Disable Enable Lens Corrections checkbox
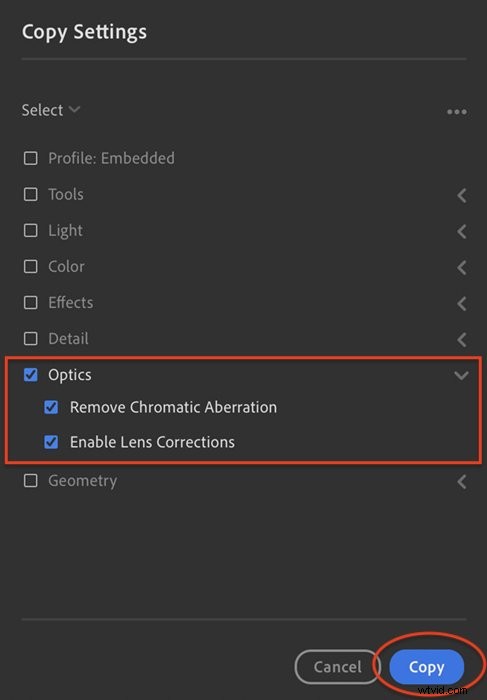 [51, 442]
